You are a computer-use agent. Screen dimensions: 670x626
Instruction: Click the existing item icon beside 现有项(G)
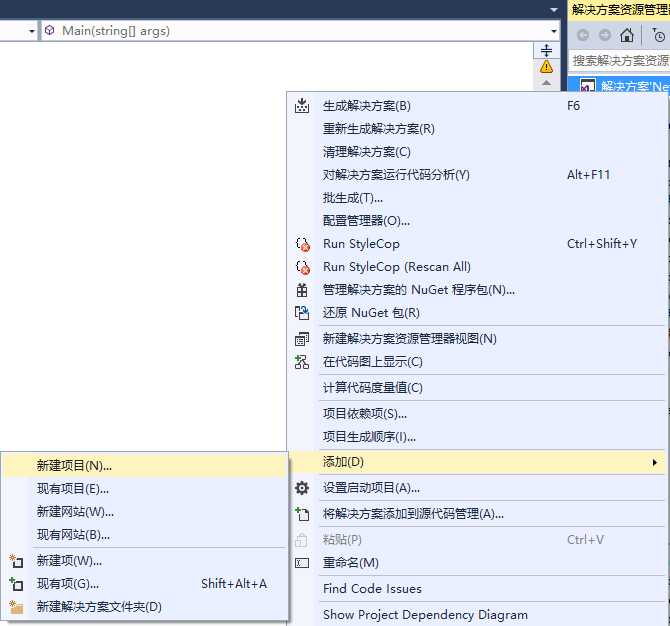tap(16, 584)
